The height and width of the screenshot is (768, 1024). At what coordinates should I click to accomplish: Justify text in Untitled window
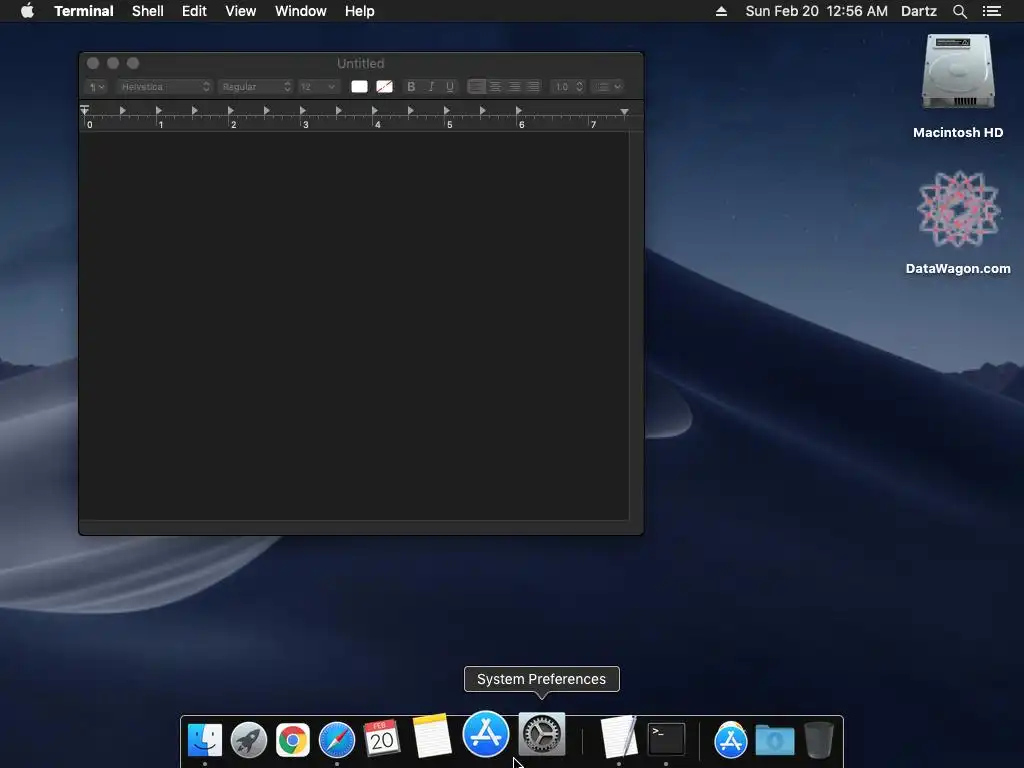pyautogui.click(x=533, y=86)
